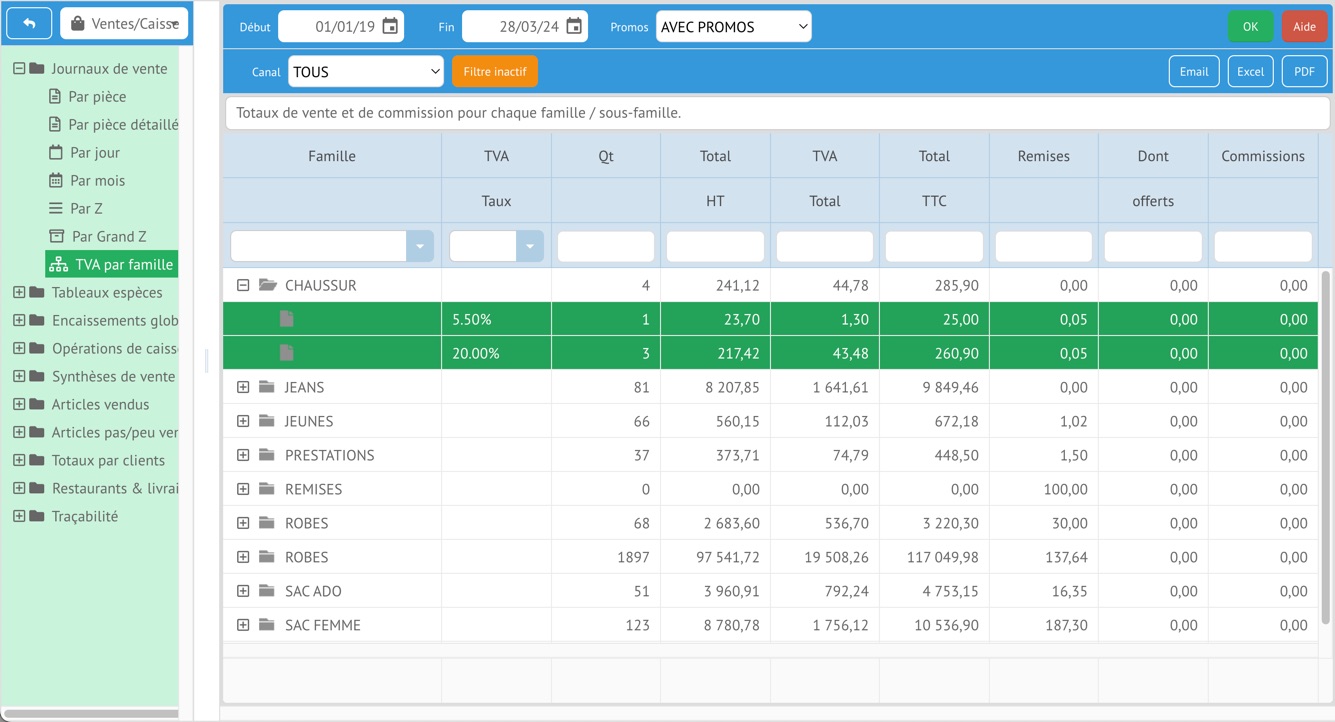Open the Par mois monthly report
This screenshot has height=722, width=1335.
point(96,181)
